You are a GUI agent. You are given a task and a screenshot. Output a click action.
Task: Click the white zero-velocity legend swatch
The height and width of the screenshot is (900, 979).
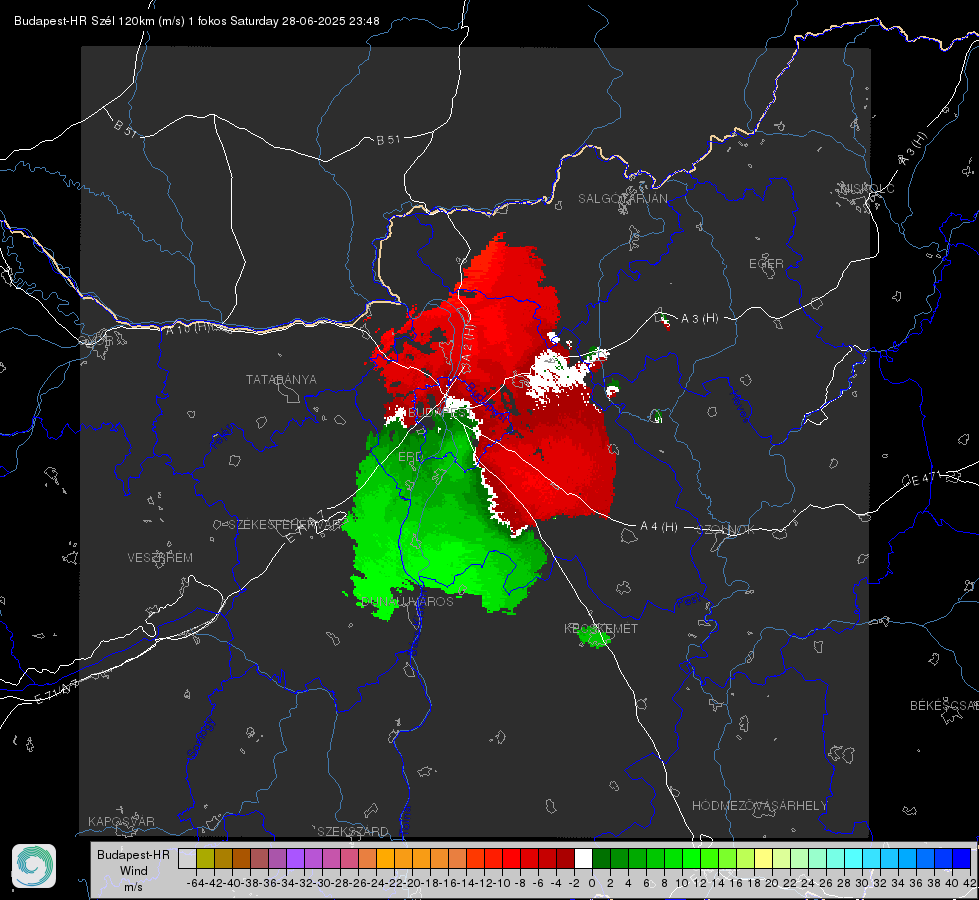tap(583, 858)
